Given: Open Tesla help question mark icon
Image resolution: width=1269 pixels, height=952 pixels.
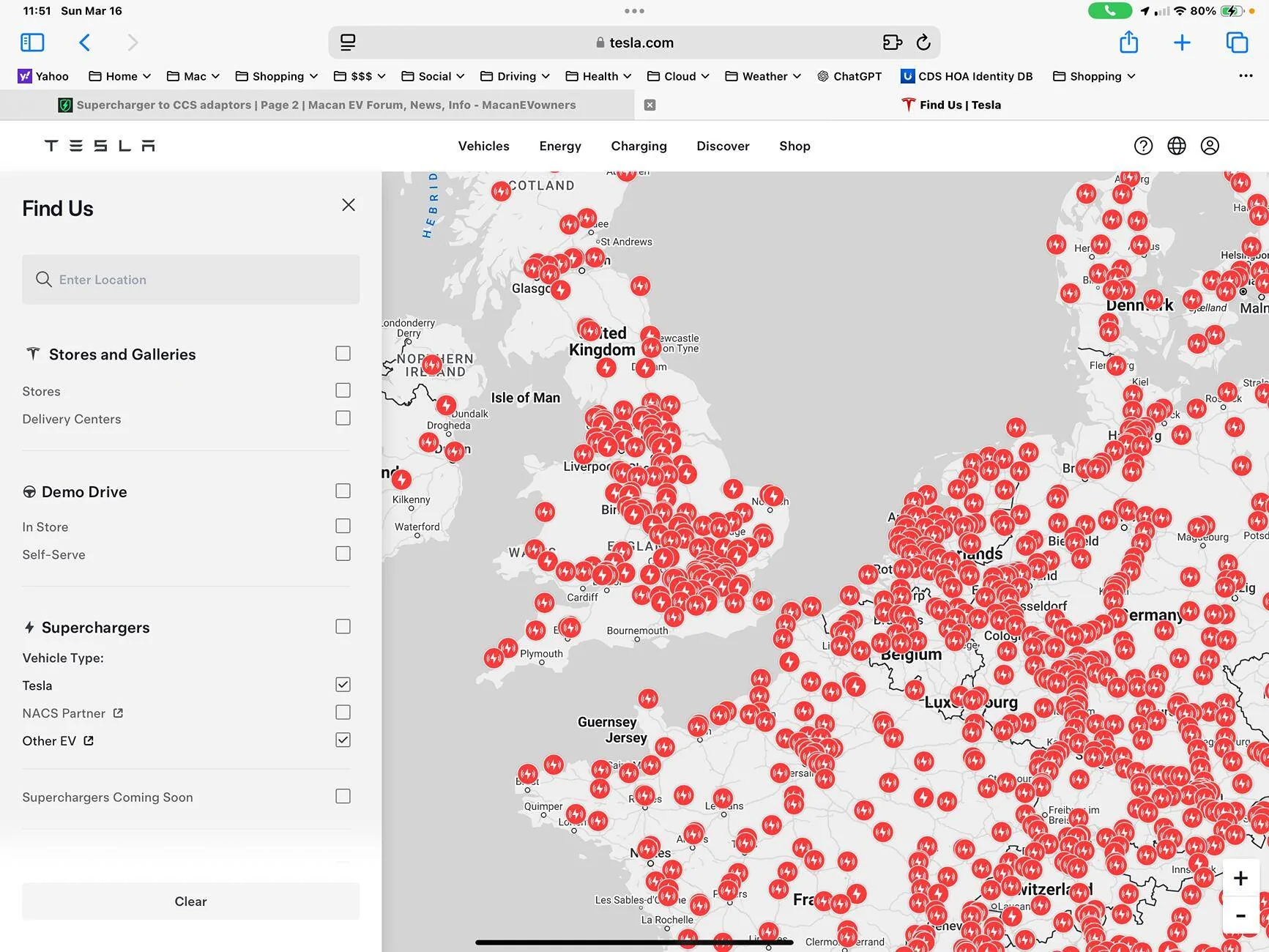Looking at the screenshot, I should [1143, 146].
